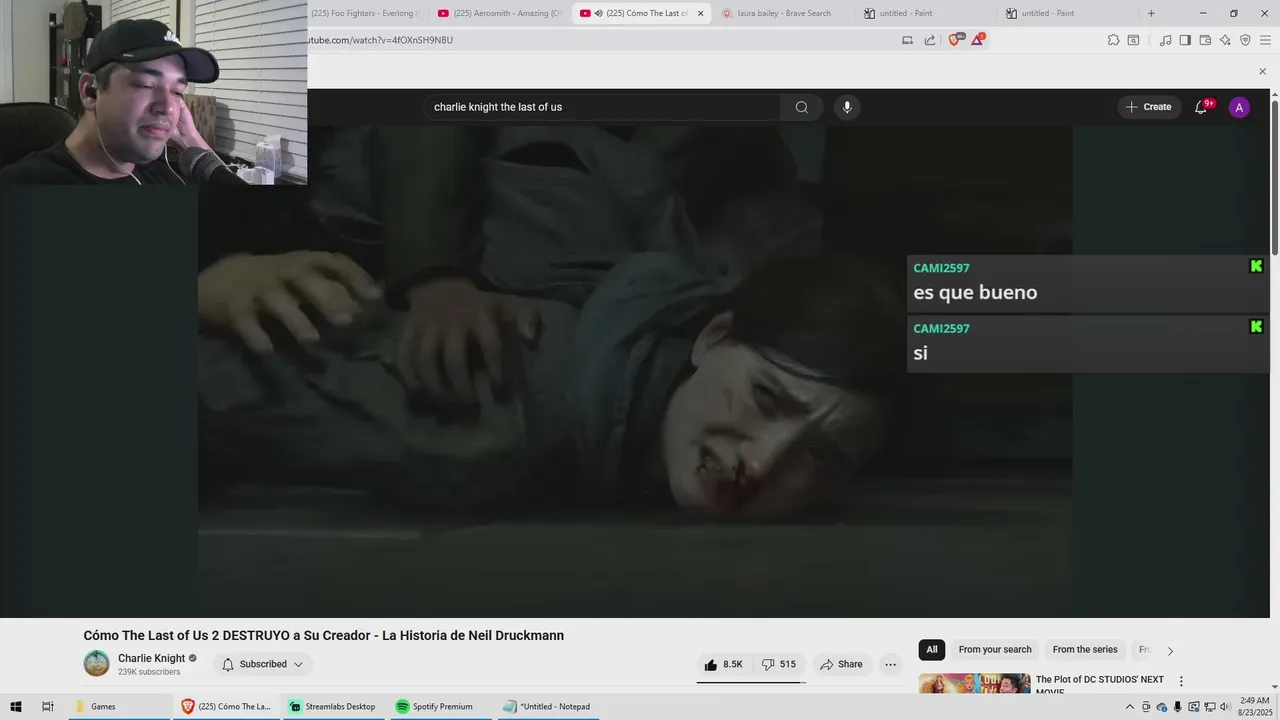
Task: Dislike the video with thumbs down
Action: tap(778, 664)
